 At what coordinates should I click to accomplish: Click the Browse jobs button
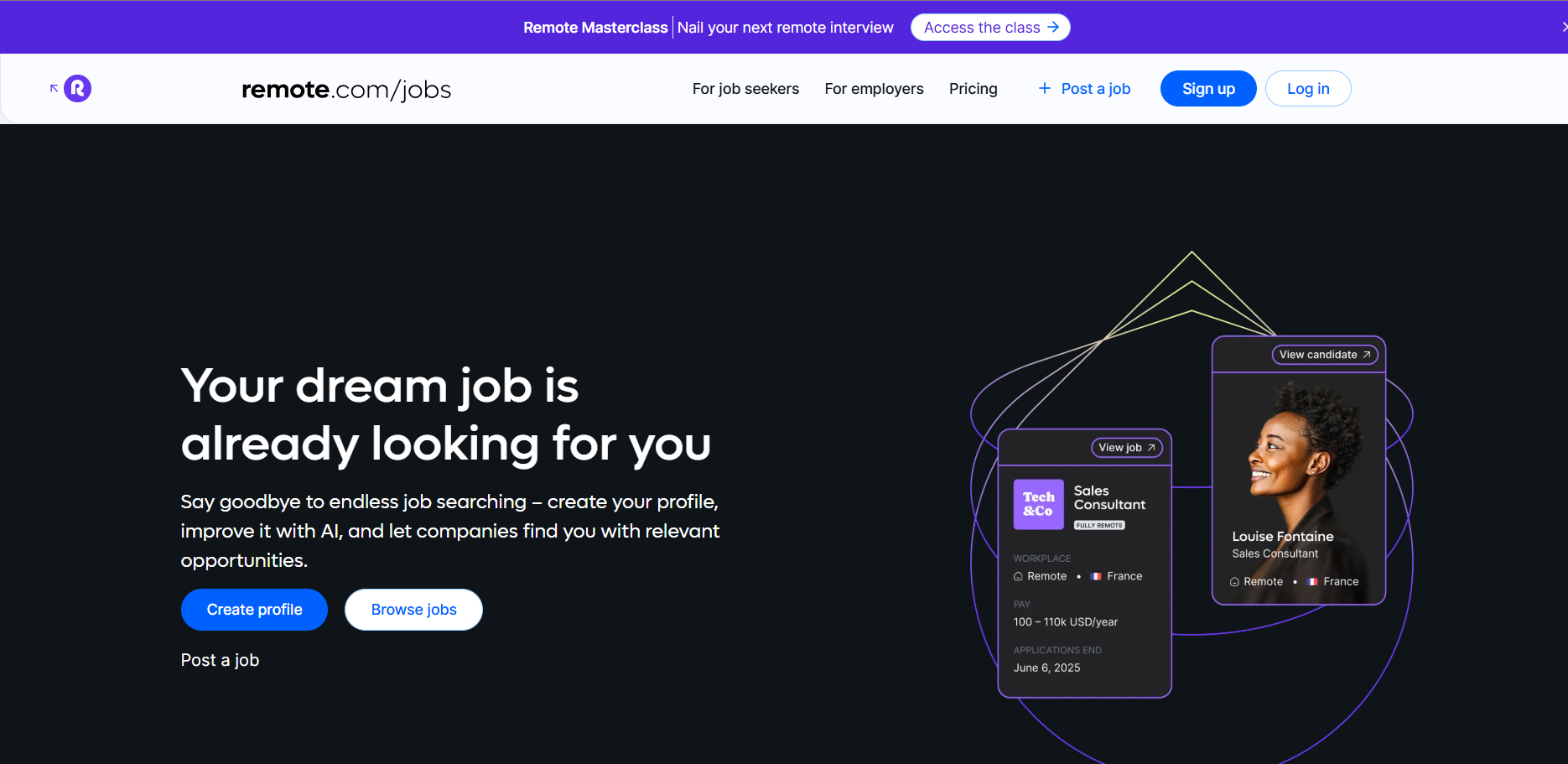point(413,610)
